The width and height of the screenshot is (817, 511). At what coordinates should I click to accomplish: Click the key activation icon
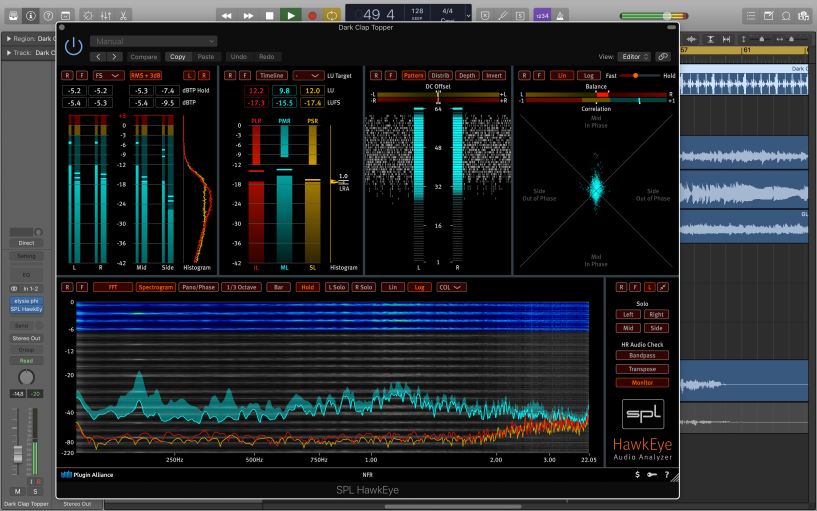click(x=652, y=474)
